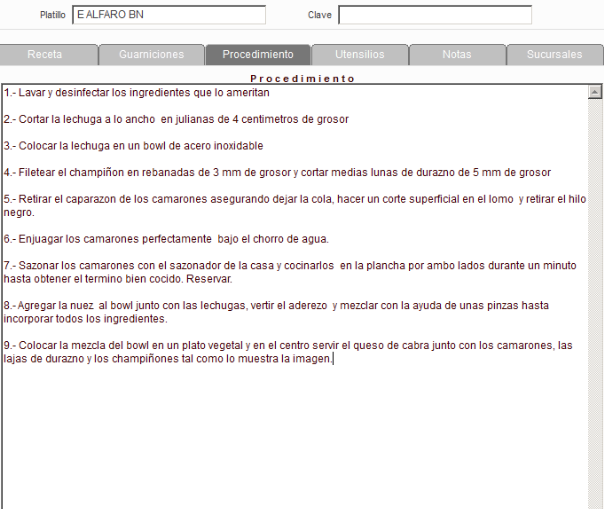Click step 2 about cutting the lettuce
Image resolution: width=604 pixels, height=509 pixels.
pyautogui.click(x=176, y=119)
